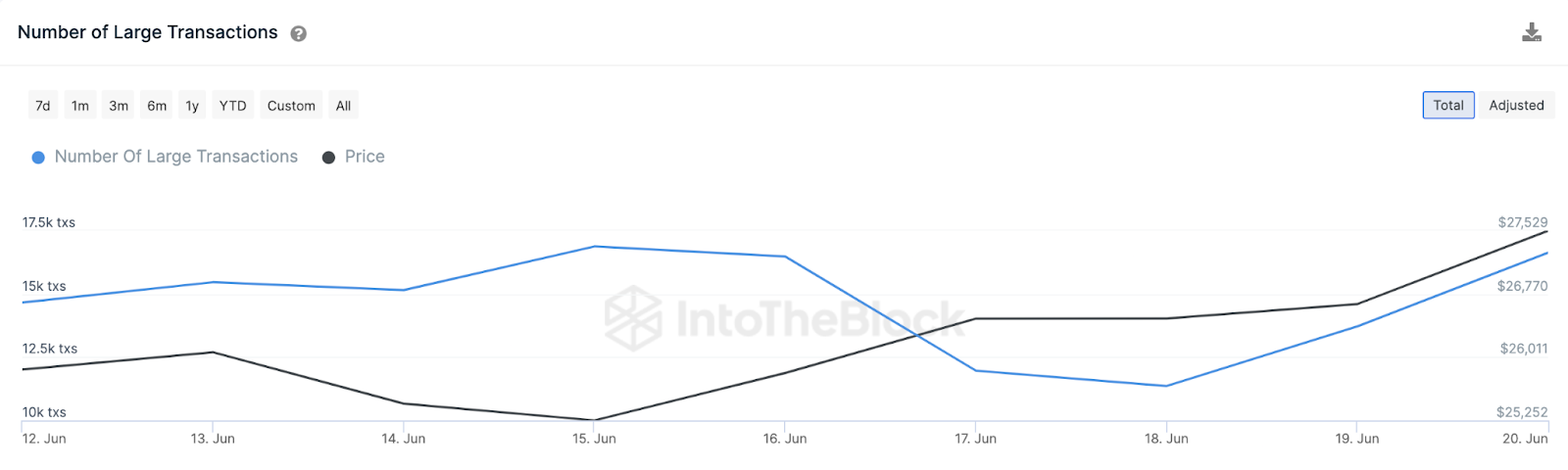
Task: Switch to the Adjusted view
Action: [x=1516, y=105]
